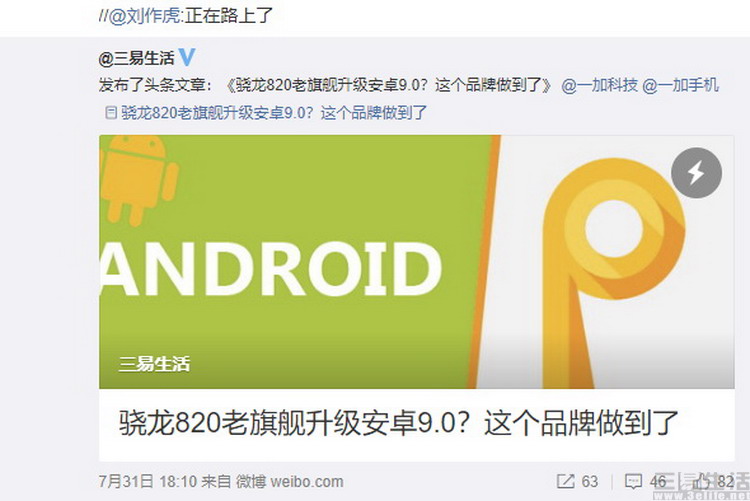
Task: Open the Android P article cover image
Action: 416,262
